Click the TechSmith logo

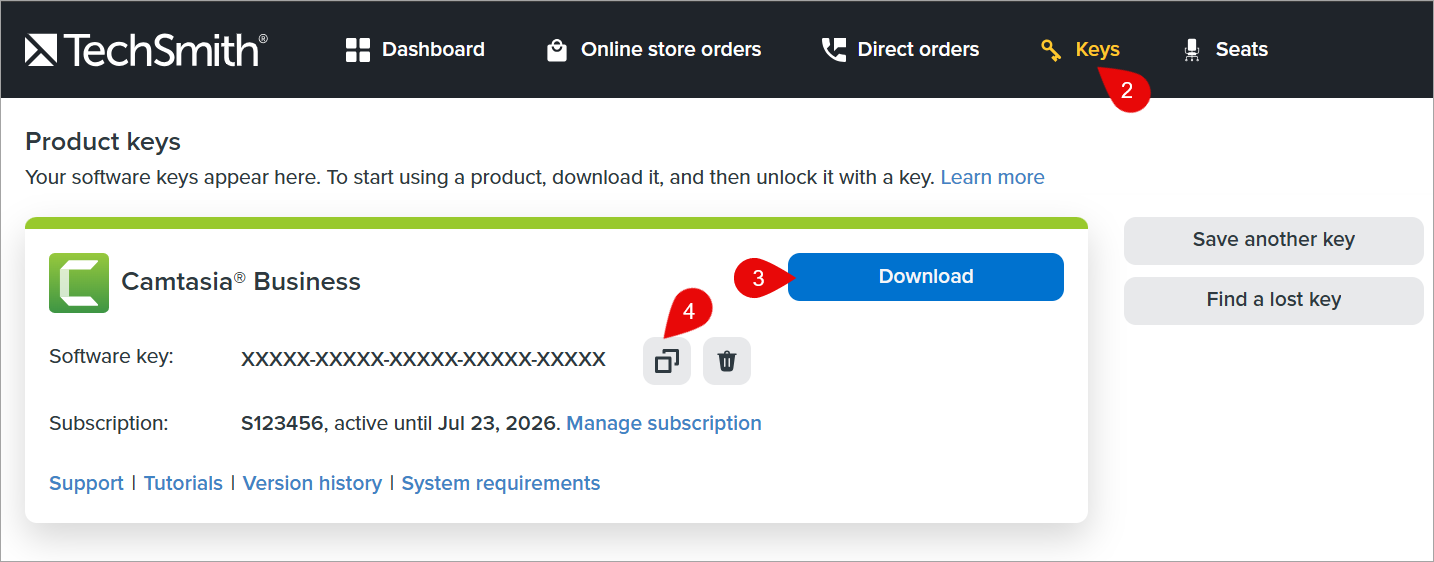[x=146, y=49]
